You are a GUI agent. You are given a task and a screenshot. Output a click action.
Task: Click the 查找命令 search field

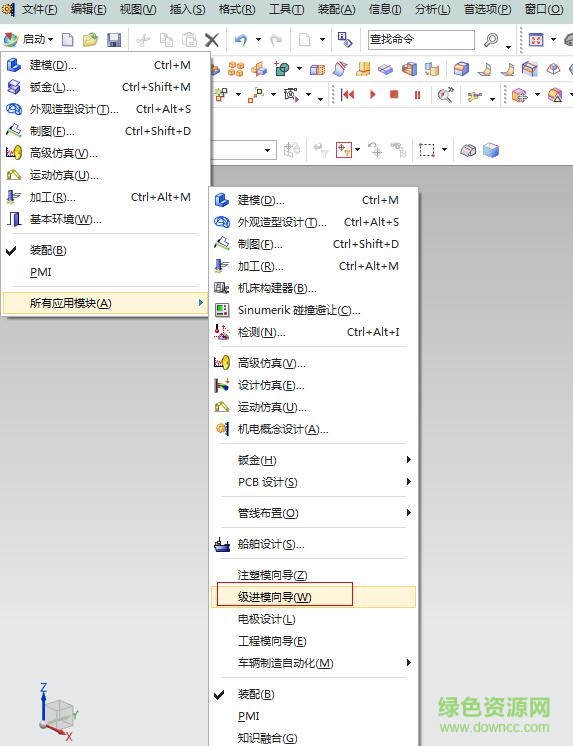click(x=421, y=39)
